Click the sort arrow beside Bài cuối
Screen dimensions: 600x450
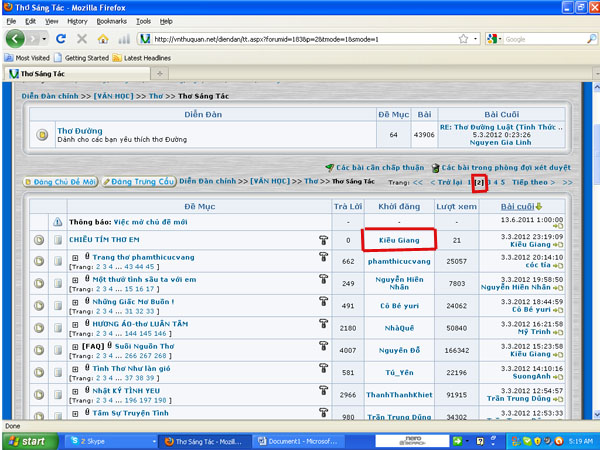(x=539, y=207)
